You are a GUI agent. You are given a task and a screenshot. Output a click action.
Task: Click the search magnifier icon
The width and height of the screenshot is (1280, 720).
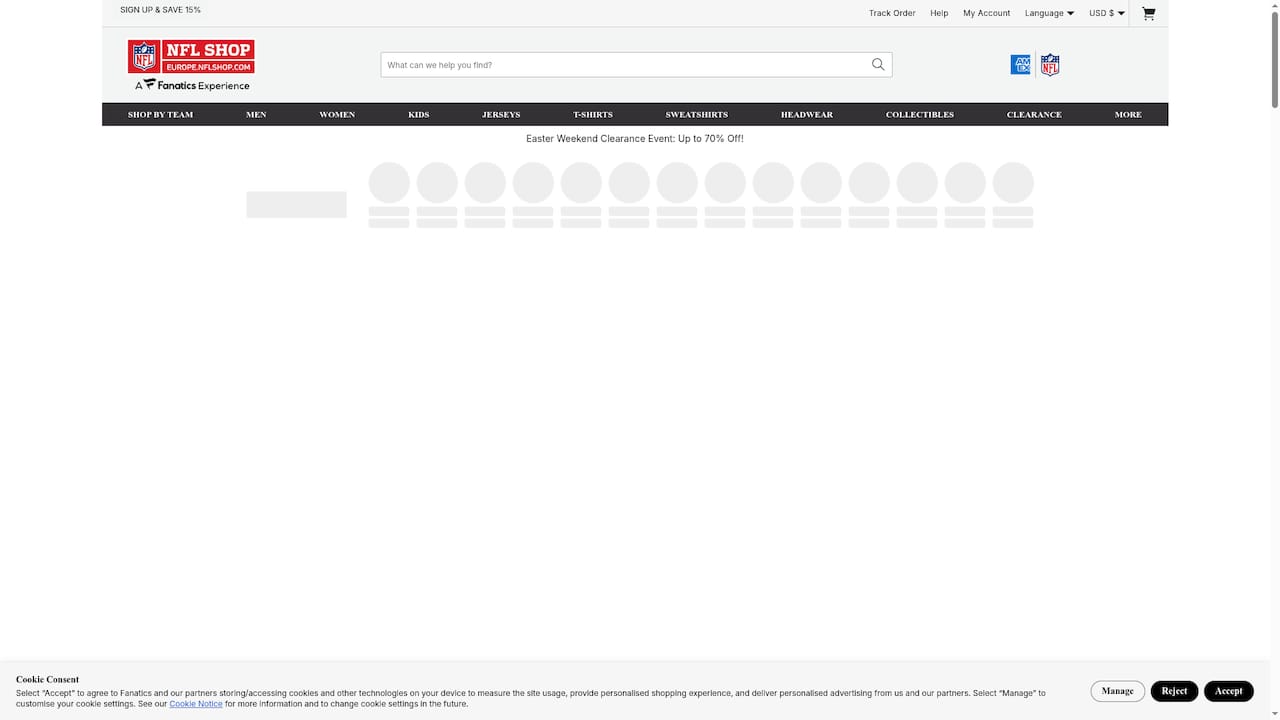[878, 65]
